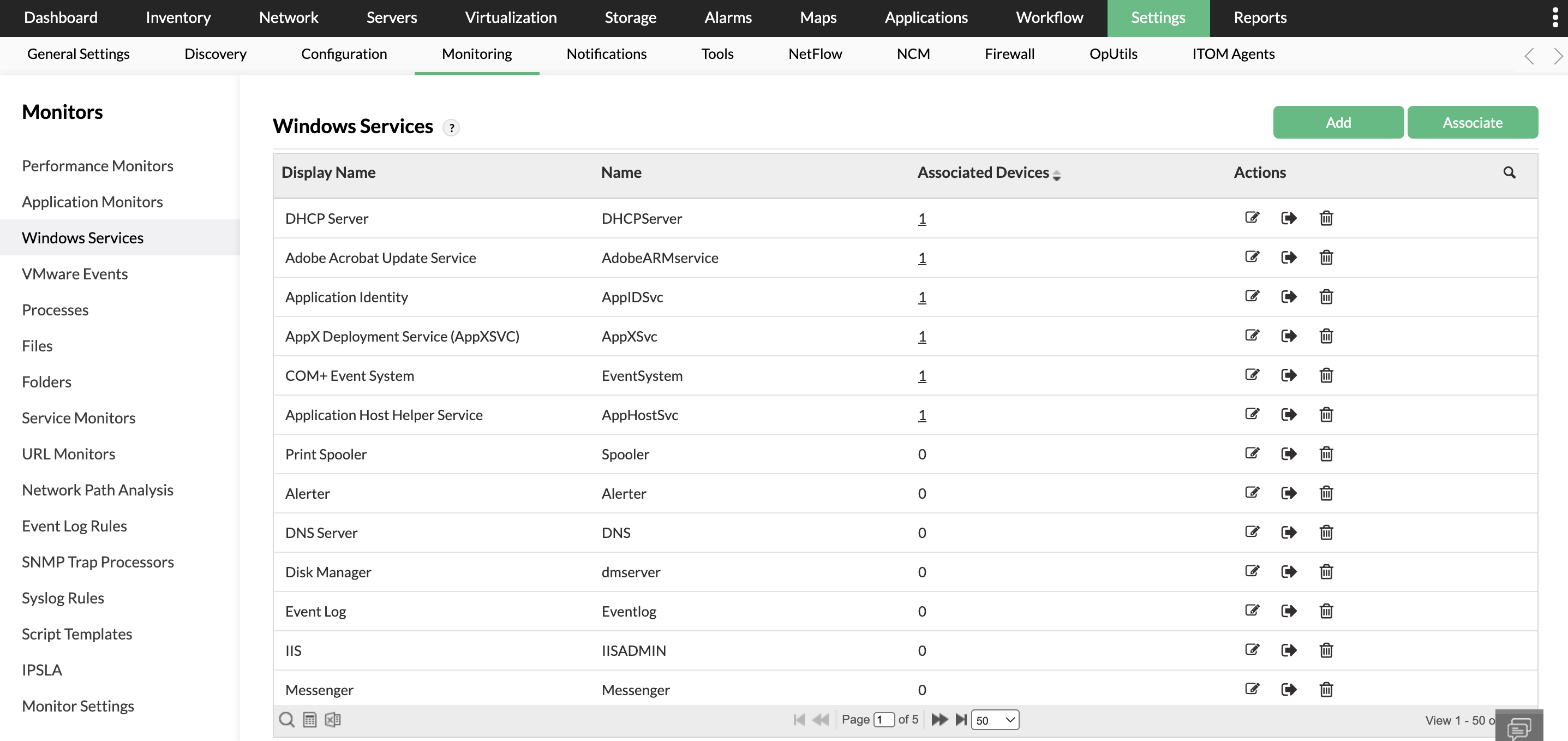Viewport: 1568px width, 741px height.
Task: Open the search in the table header
Action: click(1510, 173)
